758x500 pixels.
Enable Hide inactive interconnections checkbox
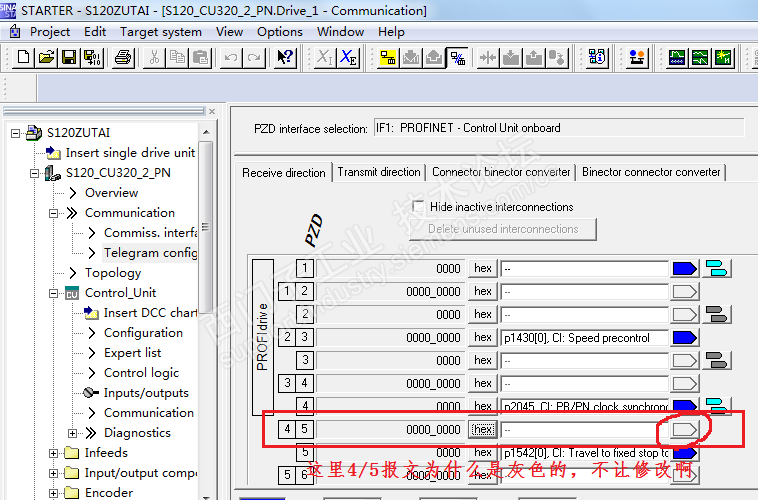click(418, 206)
